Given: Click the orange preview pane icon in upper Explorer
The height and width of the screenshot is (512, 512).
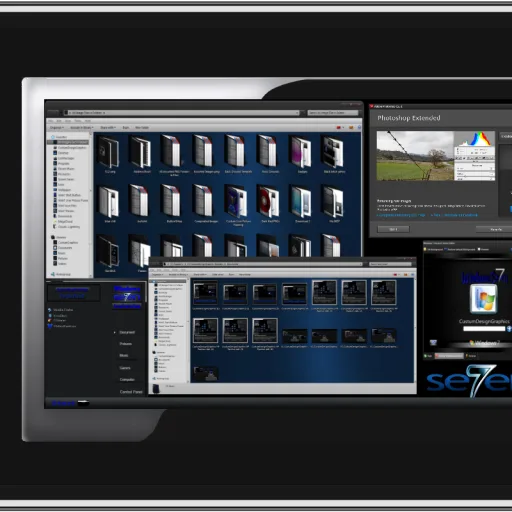Looking at the screenshot, I should [x=351, y=127].
